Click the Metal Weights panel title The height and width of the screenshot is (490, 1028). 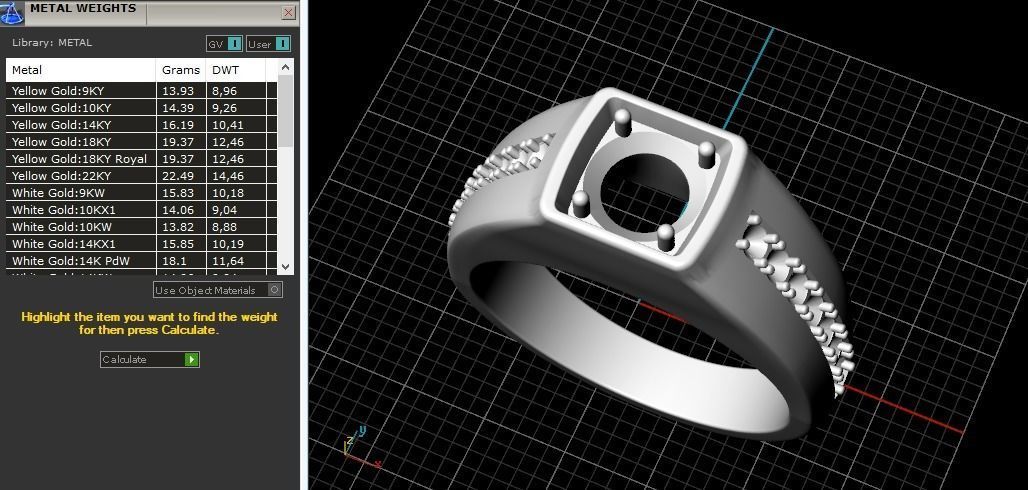point(83,9)
